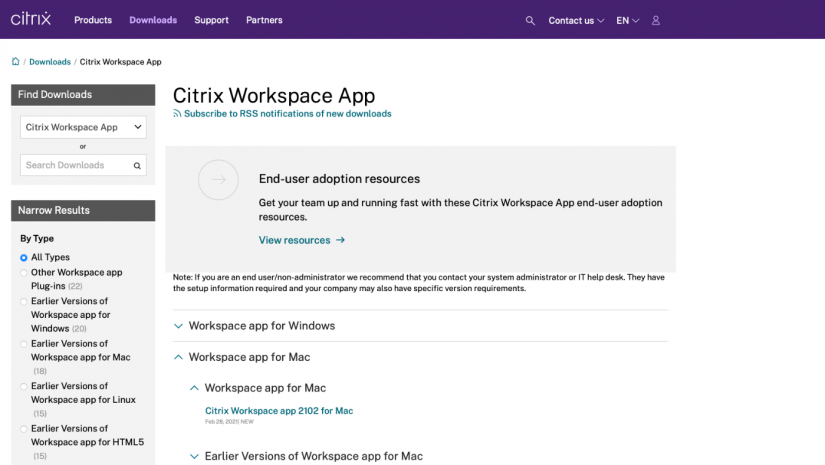Choose Earlier Versions of Workspace app for Linux
825x465 pixels.
pos(24,387)
